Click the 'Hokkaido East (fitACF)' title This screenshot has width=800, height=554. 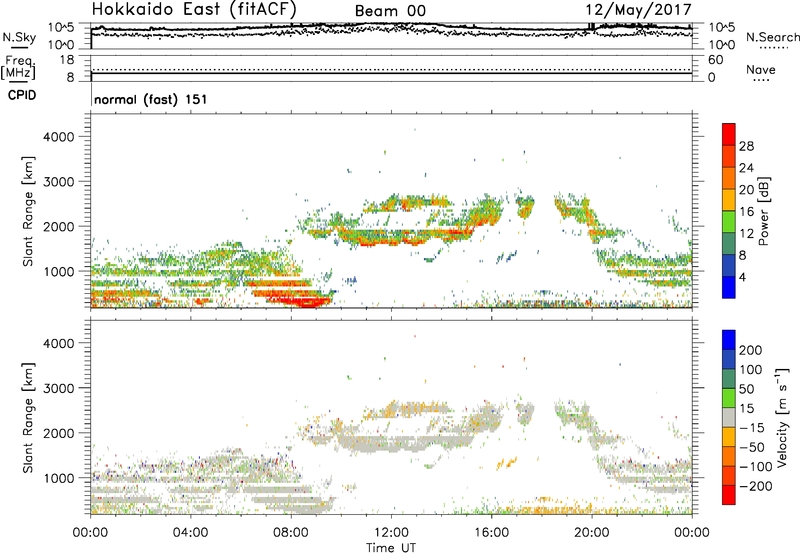194,10
